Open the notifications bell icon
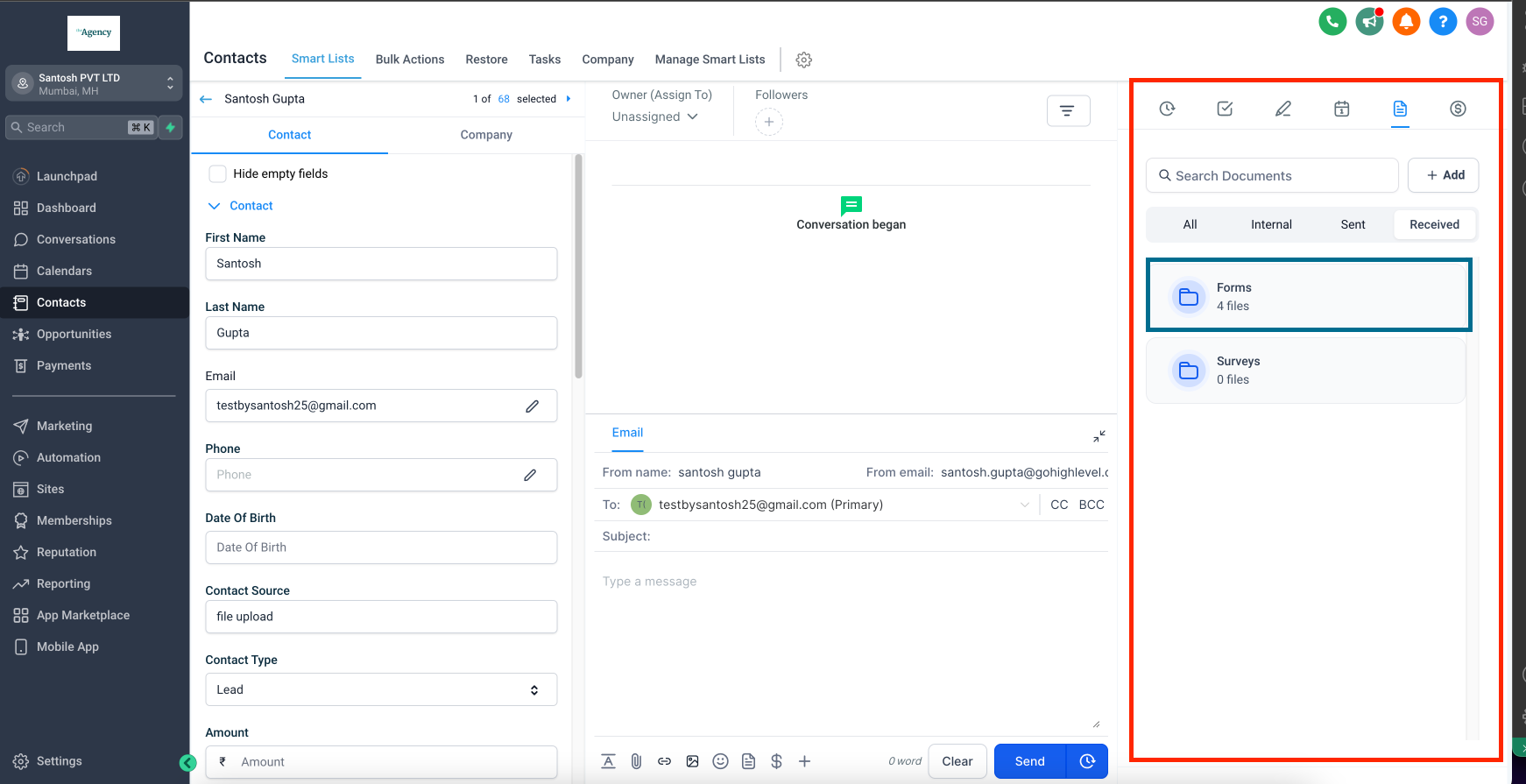The height and width of the screenshot is (784, 1526). pos(1406,22)
